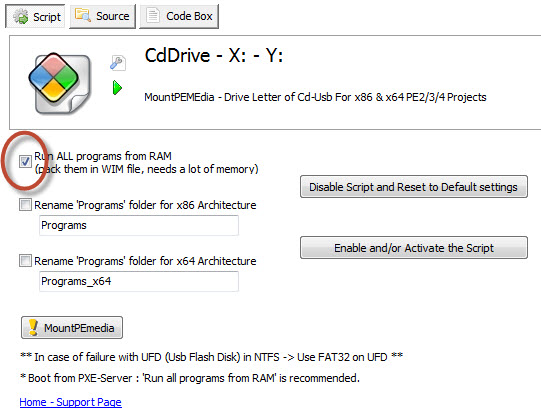
Task: Click the CdDrive - X: - Y: title
Action: pyautogui.click(x=214, y=56)
